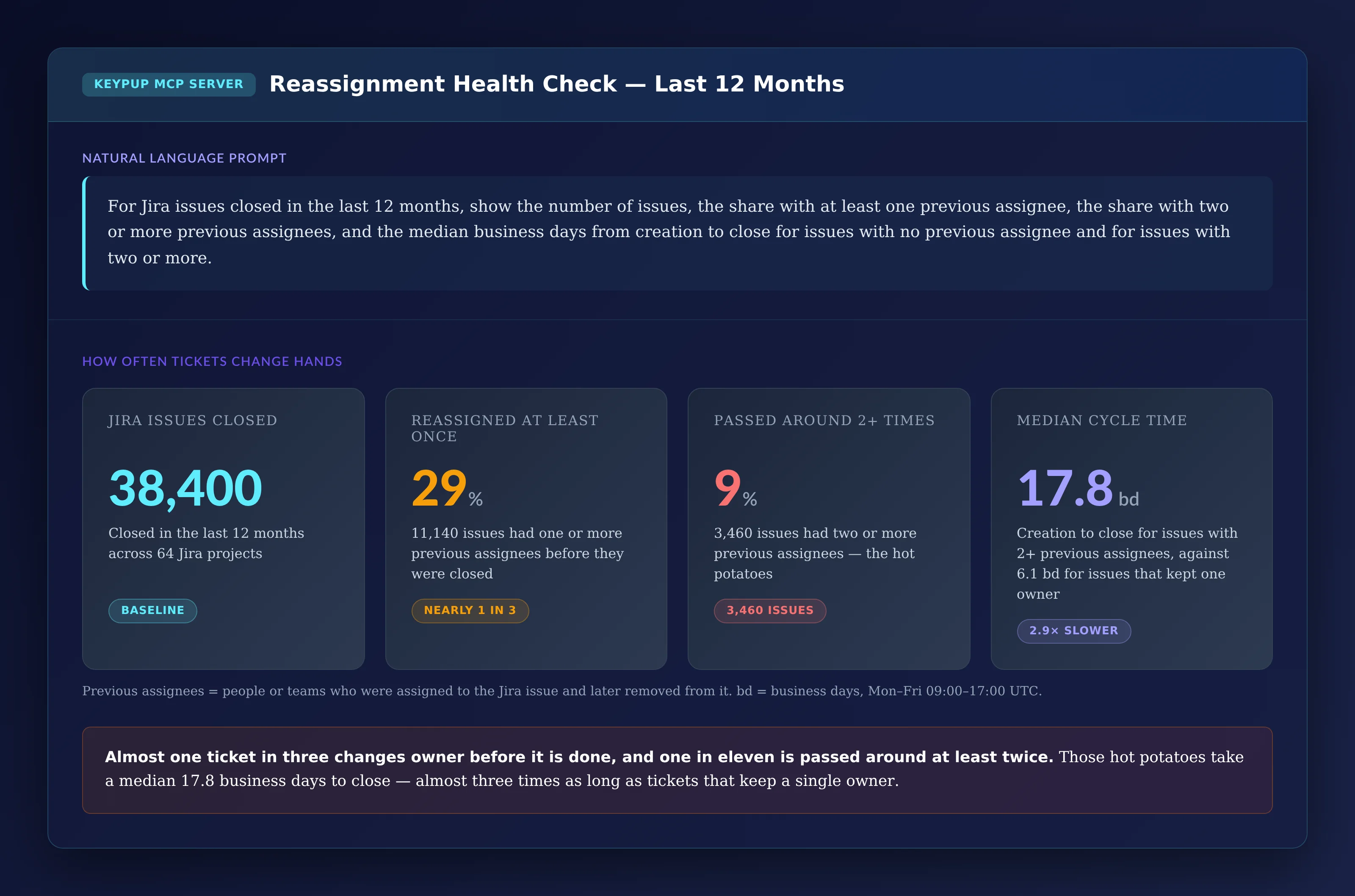Click the prompt text starting 'For Jira issues closed'
The image size is (1355, 896).
pyautogui.click(x=668, y=232)
